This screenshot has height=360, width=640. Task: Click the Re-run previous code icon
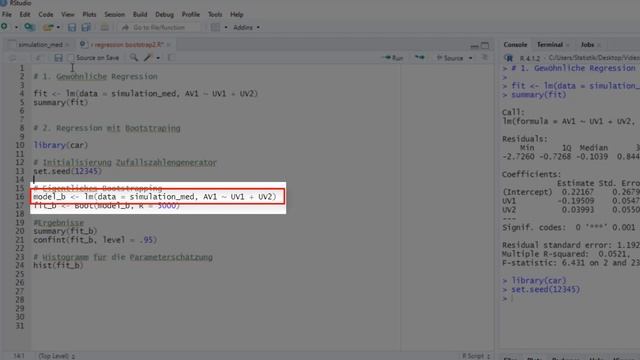[x=419, y=58]
